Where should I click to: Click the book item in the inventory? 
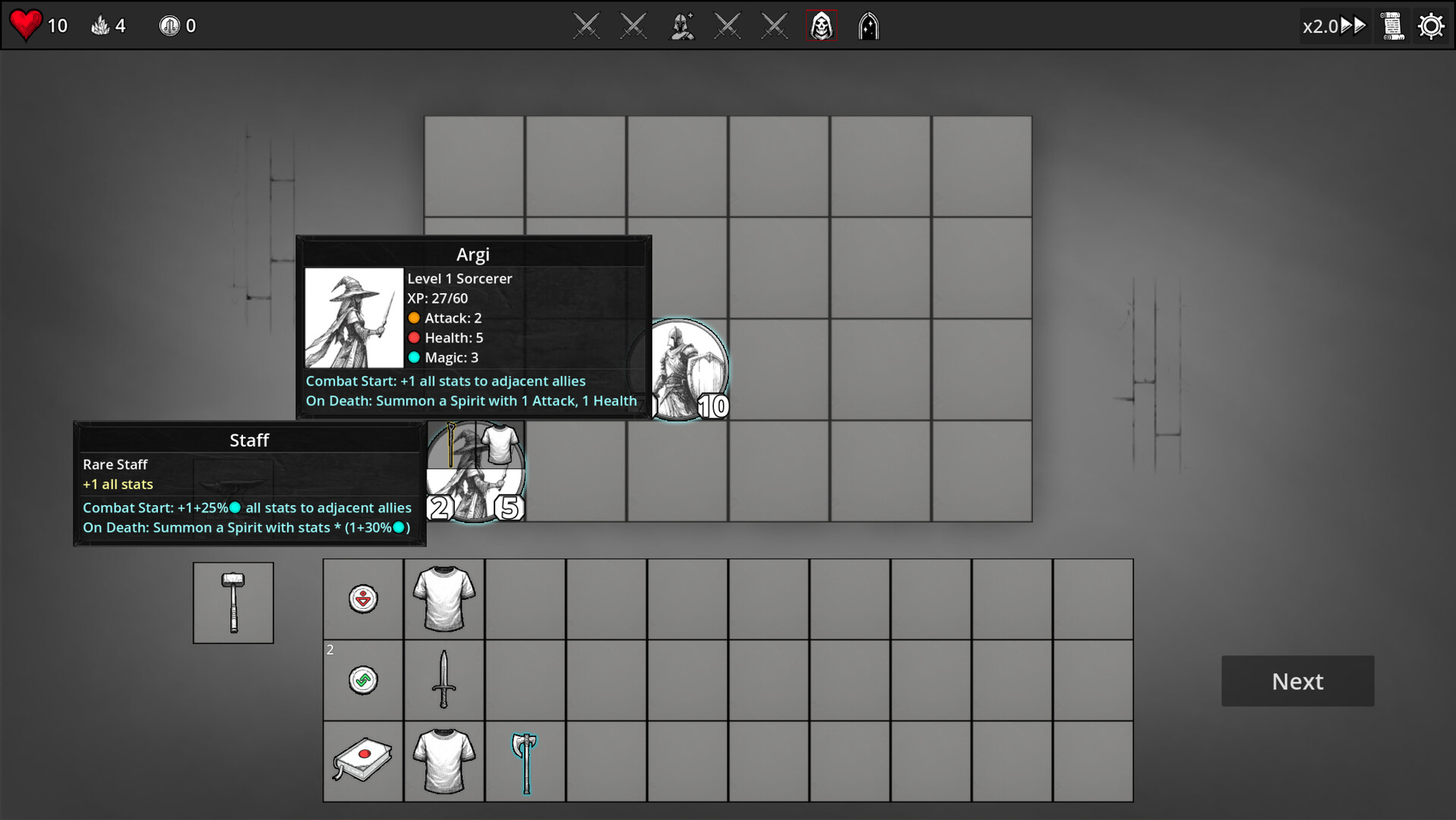(362, 761)
